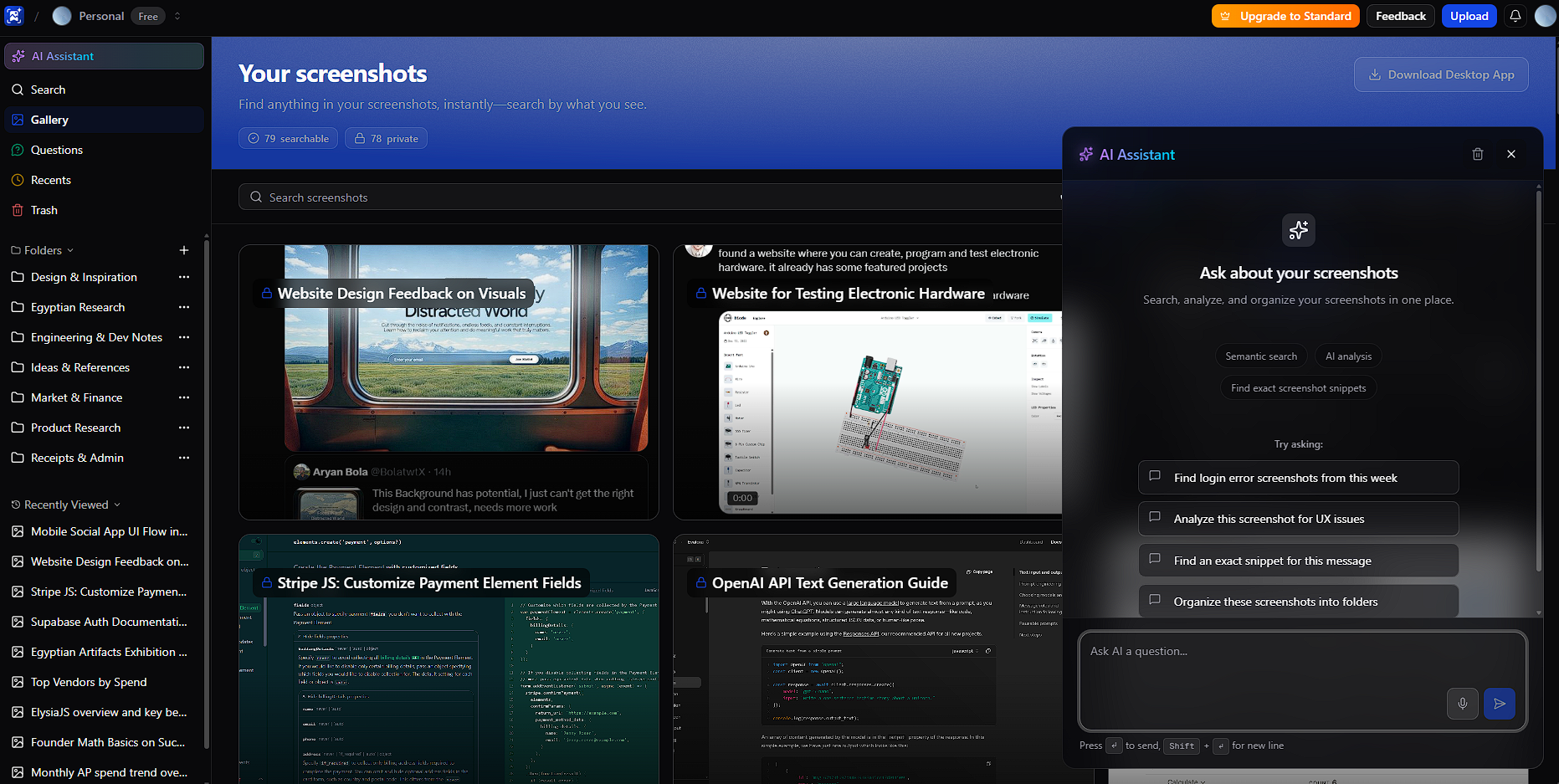The width and height of the screenshot is (1559, 784).
Task: Open the notifications bell
Action: pyautogui.click(x=1515, y=16)
